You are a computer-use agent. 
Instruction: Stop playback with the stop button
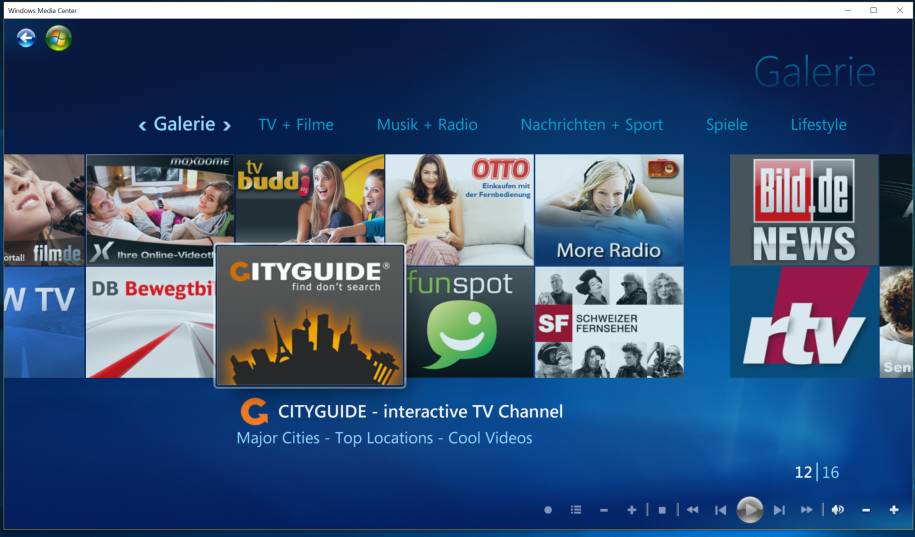coord(662,510)
